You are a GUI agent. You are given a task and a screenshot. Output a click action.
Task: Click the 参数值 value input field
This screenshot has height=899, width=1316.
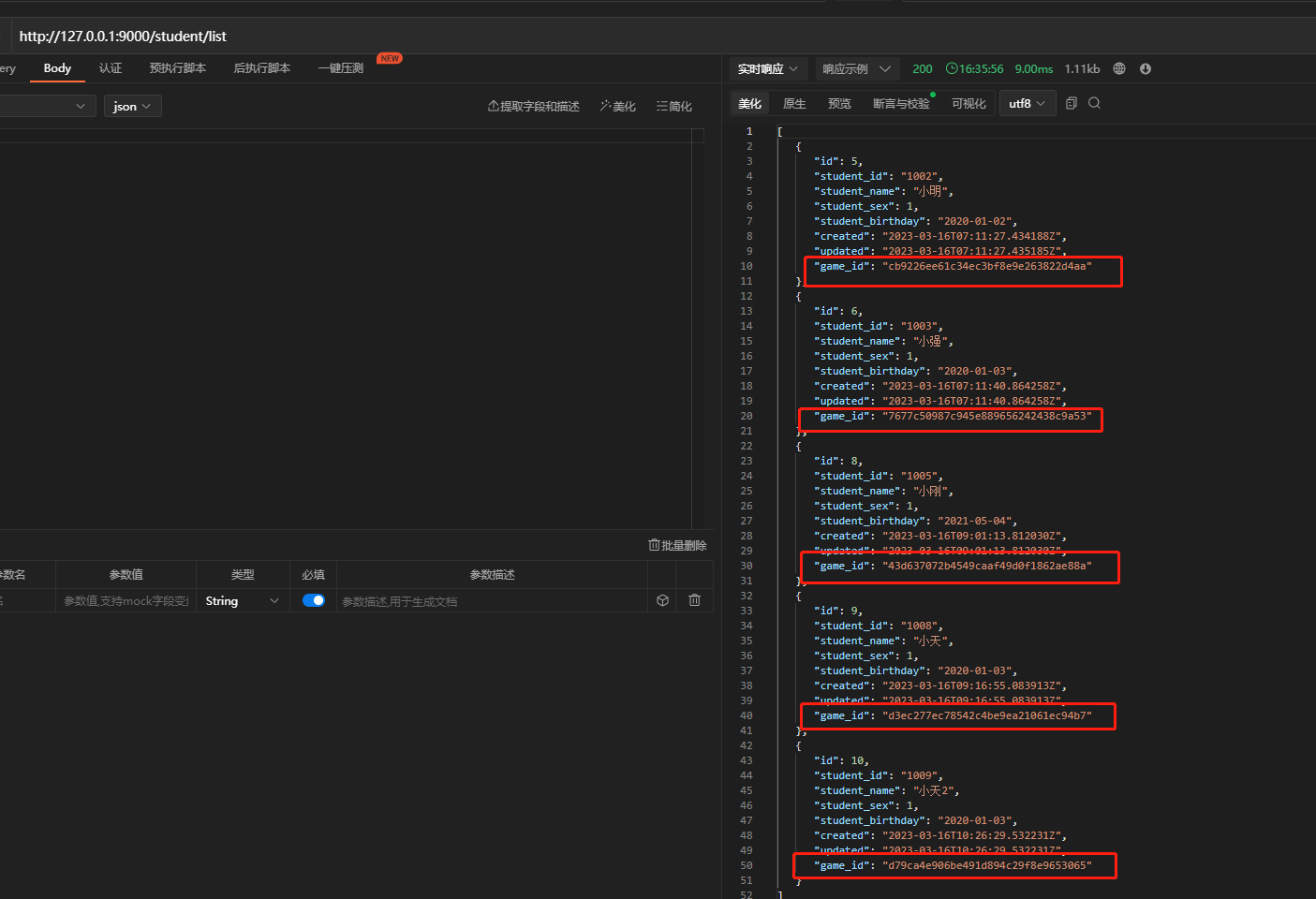pyautogui.click(x=126, y=600)
